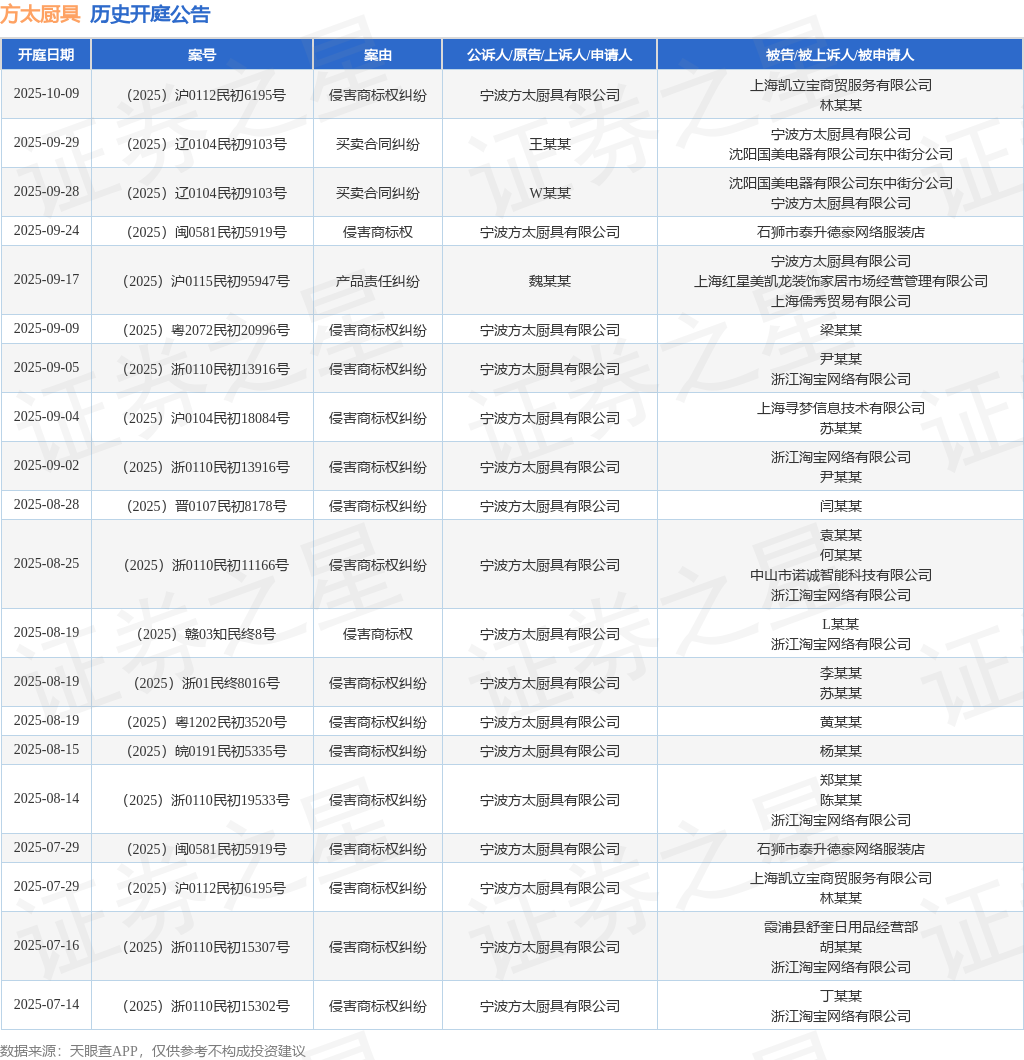Click the 历史开庭公告 heading
The height and width of the screenshot is (1060, 1024).
click(x=150, y=14)
